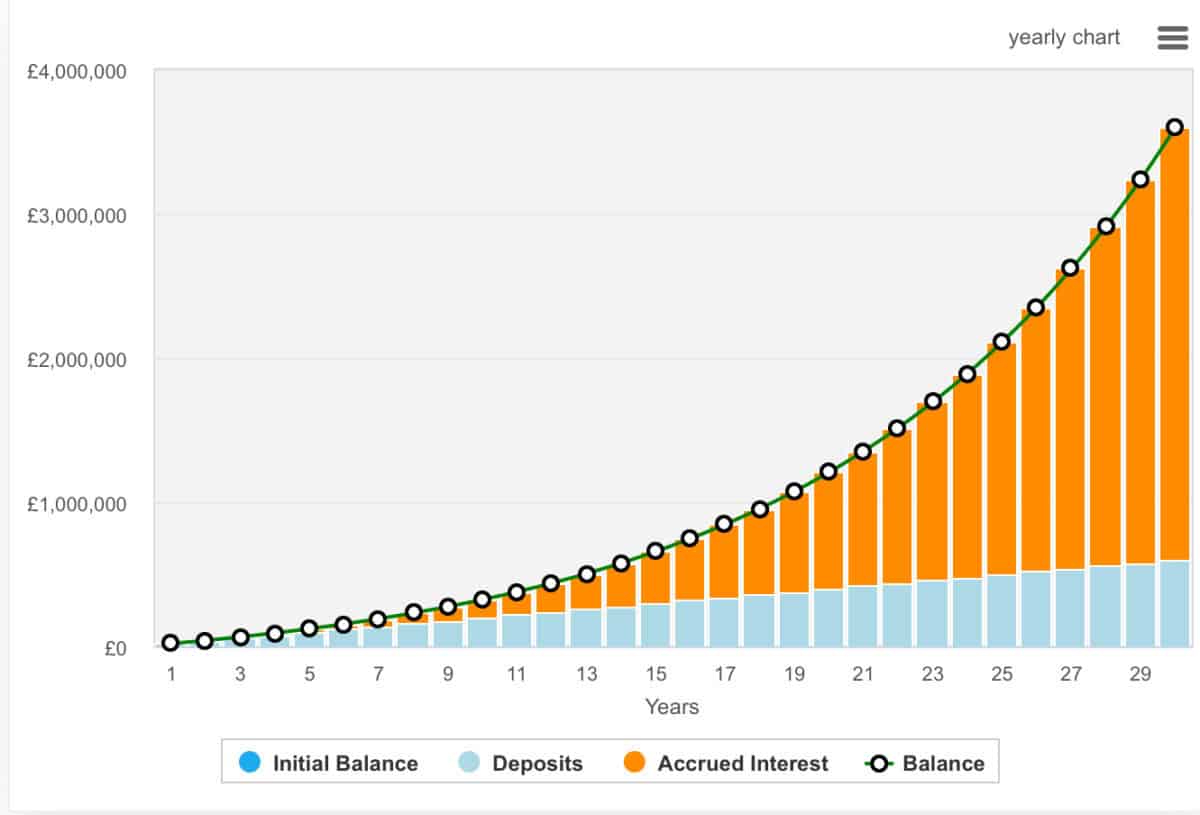Open the chart hamburger menu
Viewport: 1200px width, 815px height.
click(1171, 38)
